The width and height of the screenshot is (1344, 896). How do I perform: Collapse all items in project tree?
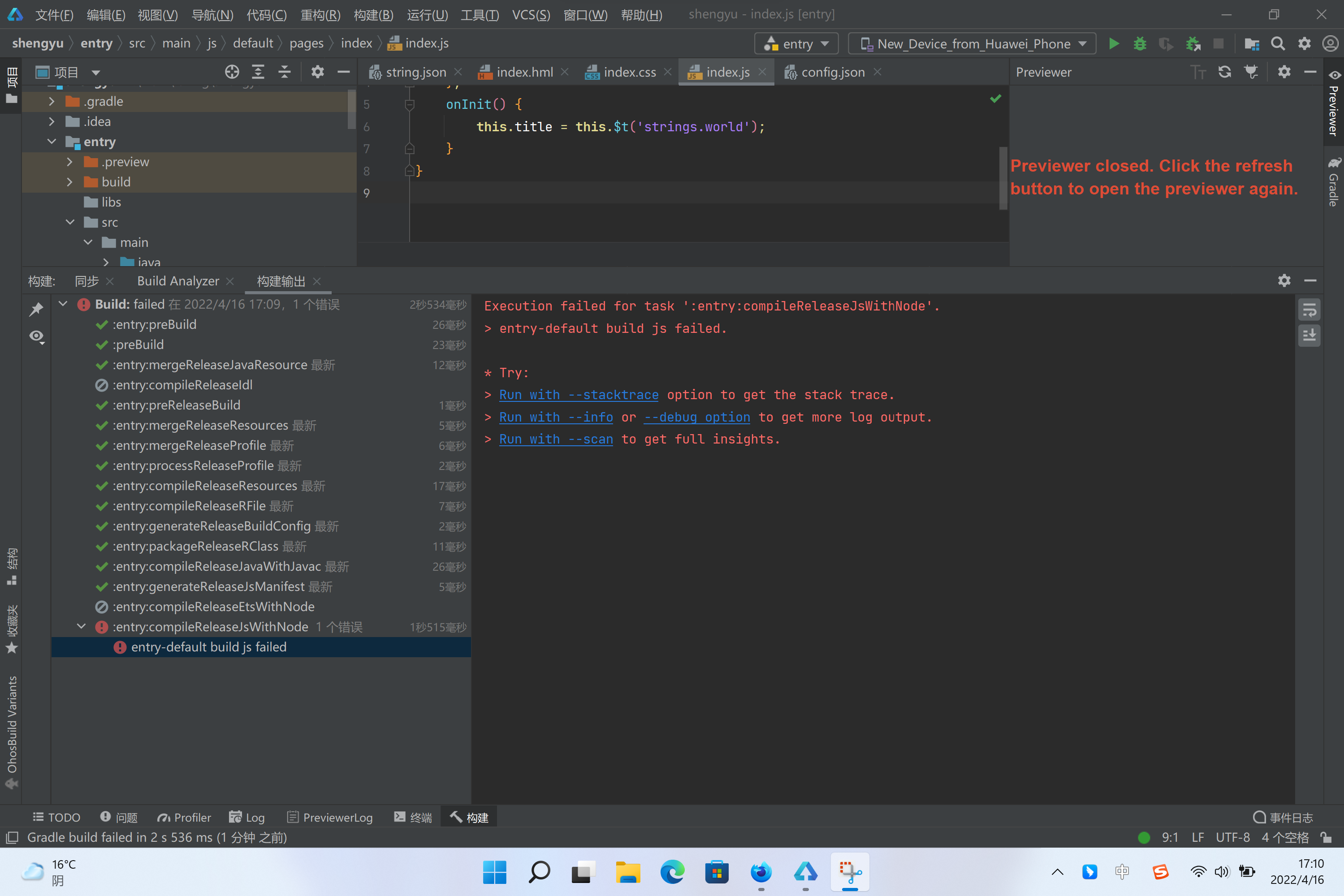pos(285,72)
